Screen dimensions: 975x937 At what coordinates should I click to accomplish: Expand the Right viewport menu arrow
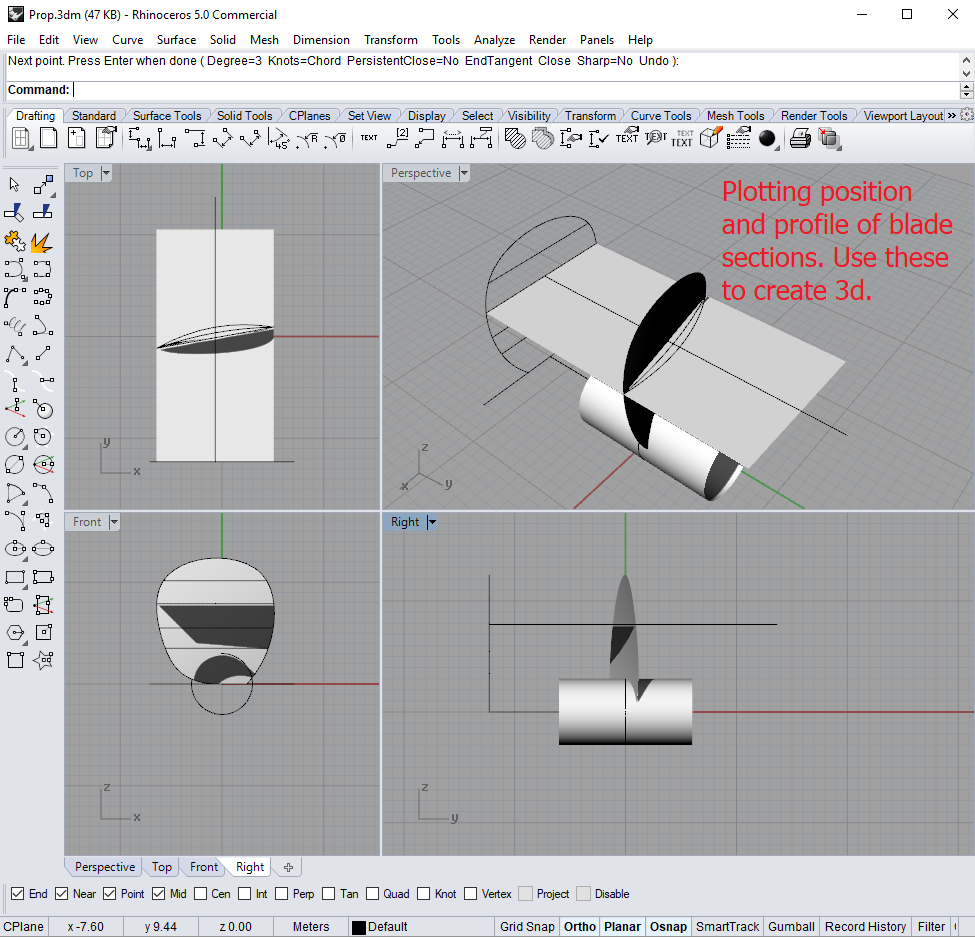pyautogui.click(x=432, y=522)
